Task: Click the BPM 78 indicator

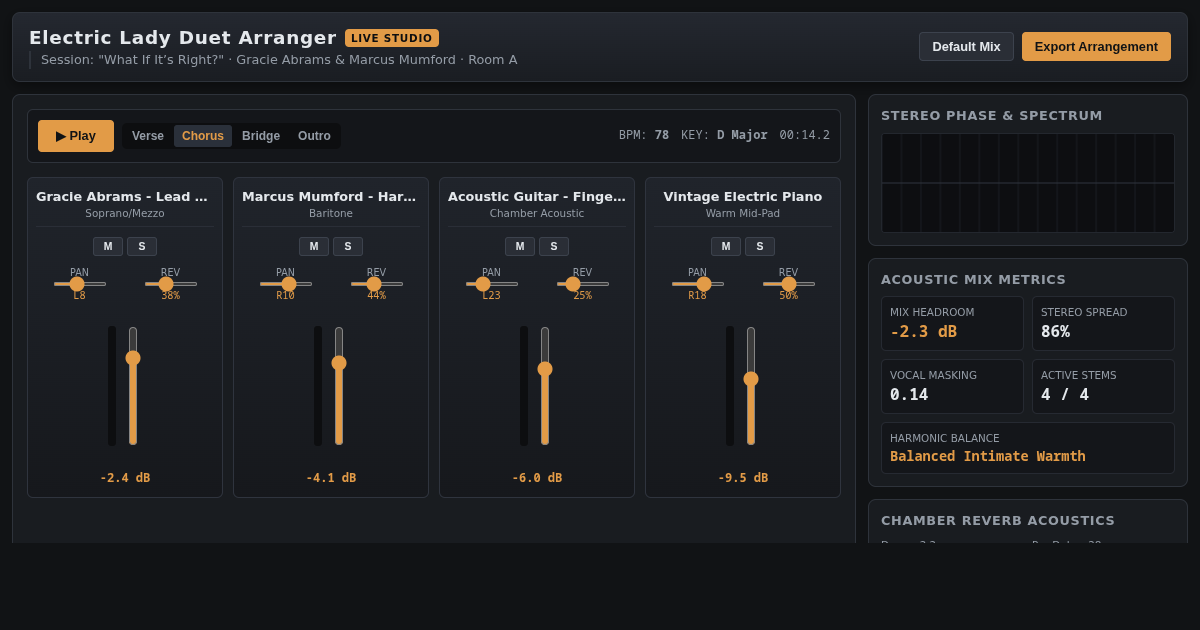Action: click(x=644, y=135)
